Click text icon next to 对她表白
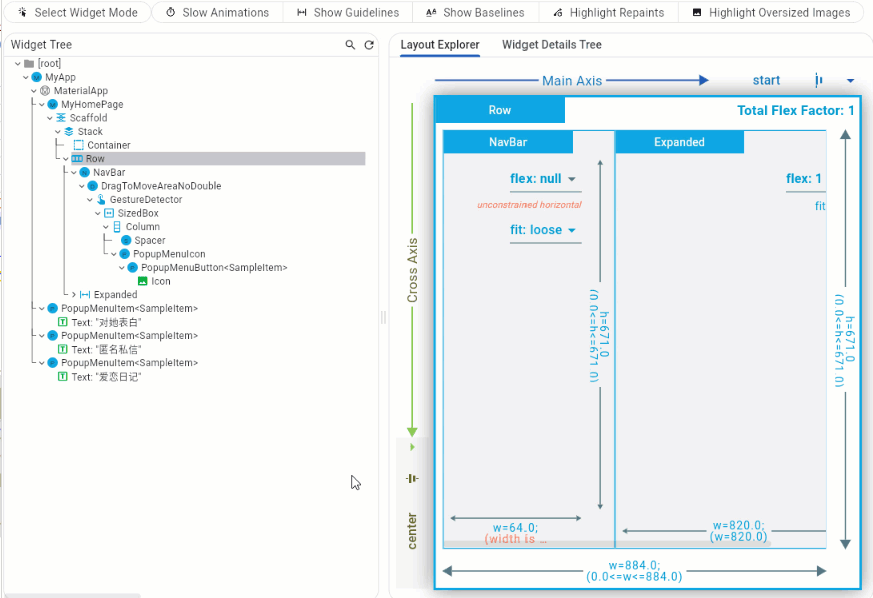Image resolution: width=873 pixels, height=598 pixels. [63, 322]
